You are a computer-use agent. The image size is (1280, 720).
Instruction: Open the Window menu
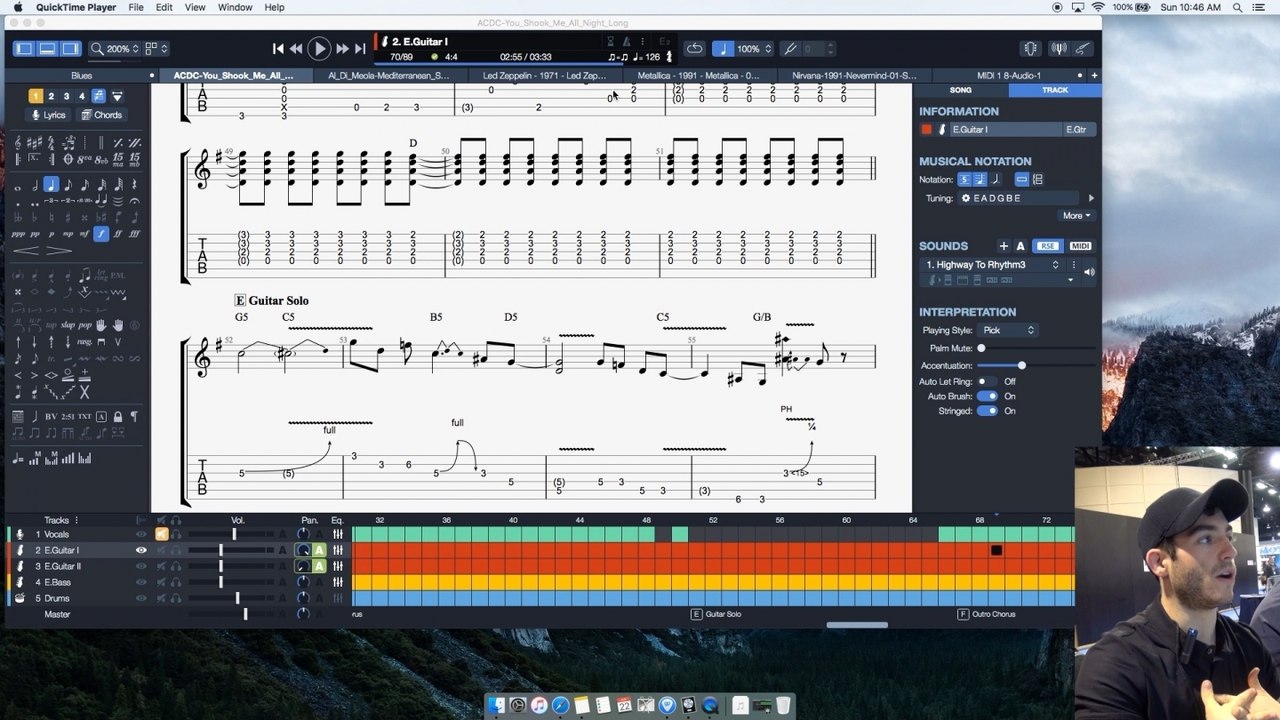235,7
